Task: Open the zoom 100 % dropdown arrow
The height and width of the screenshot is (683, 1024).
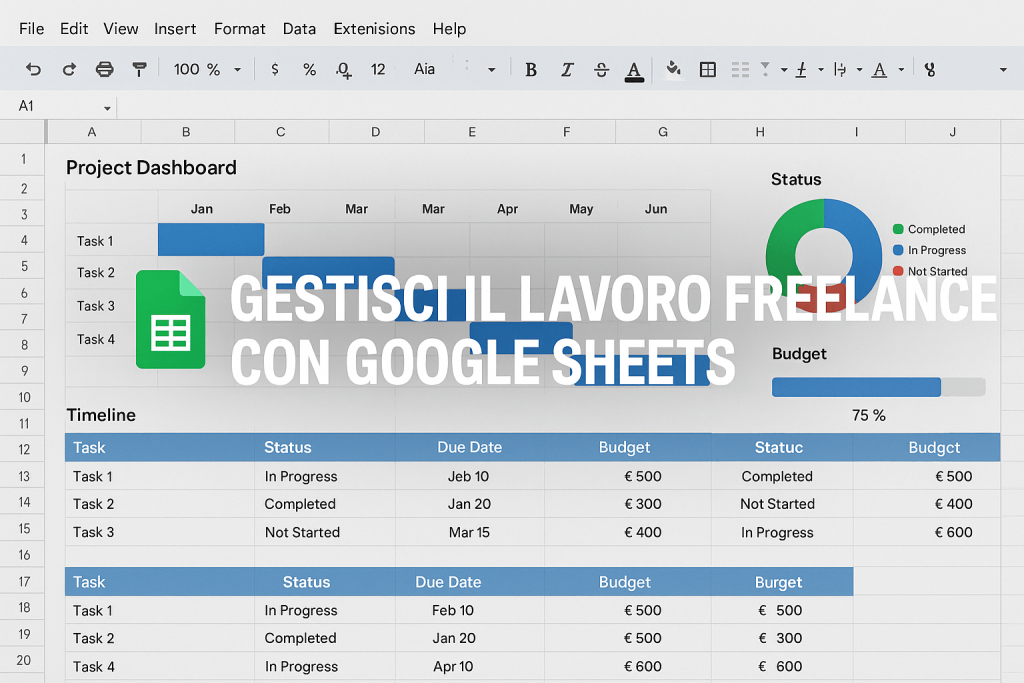Action: [238, 70]
